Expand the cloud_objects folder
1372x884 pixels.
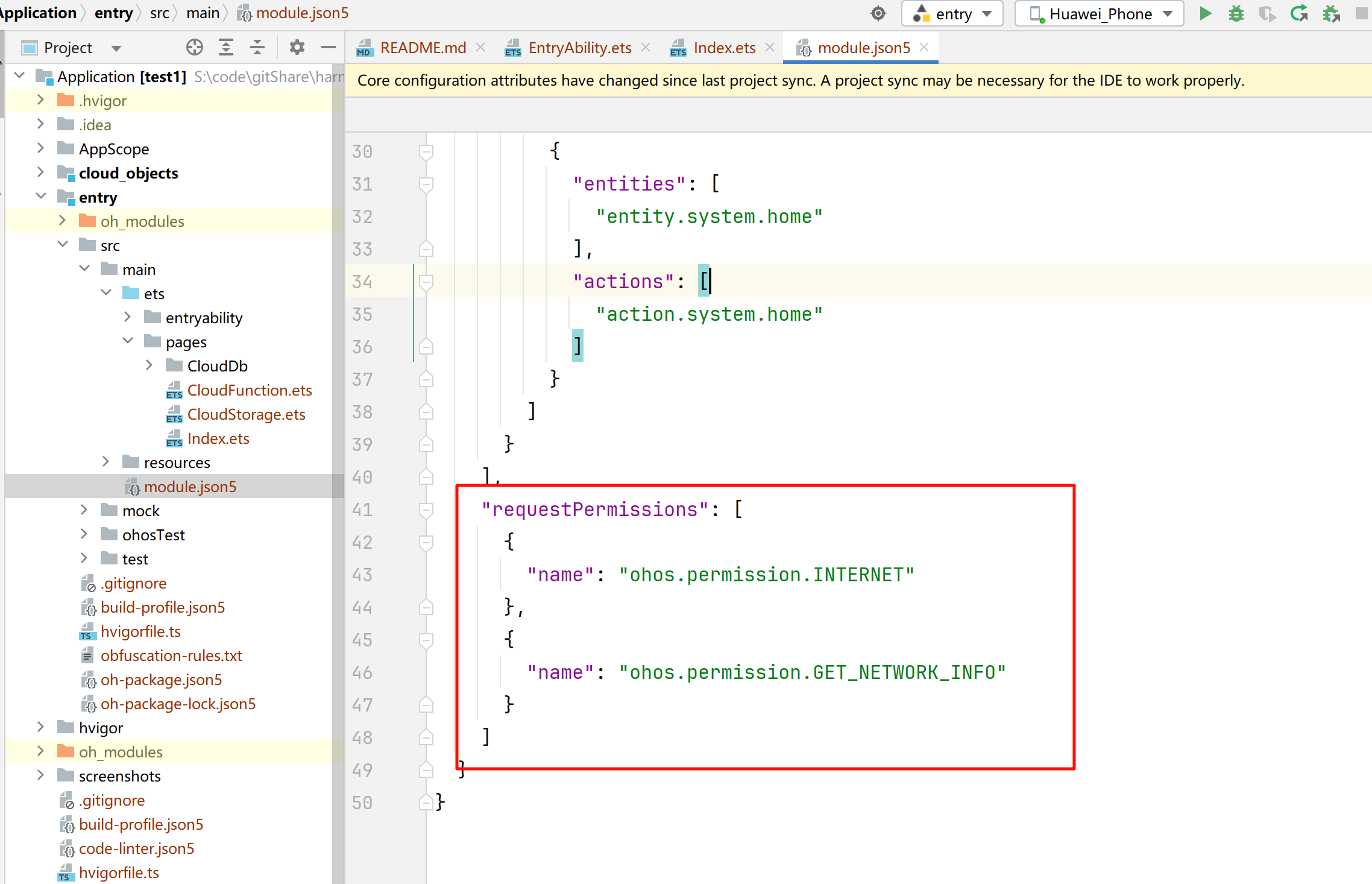(40, 172)
